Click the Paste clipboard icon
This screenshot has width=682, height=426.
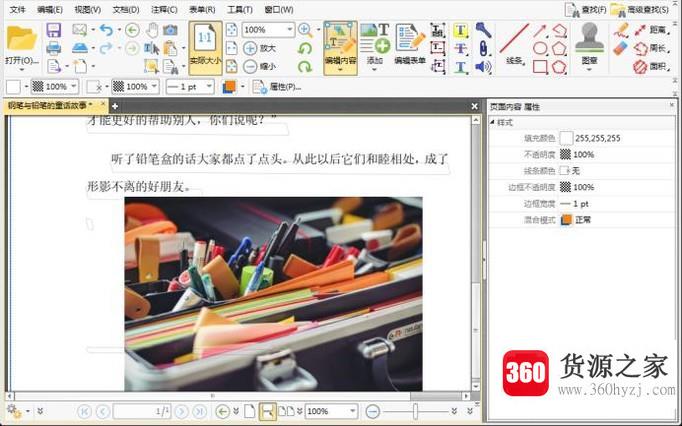click(x=170, y=48)
